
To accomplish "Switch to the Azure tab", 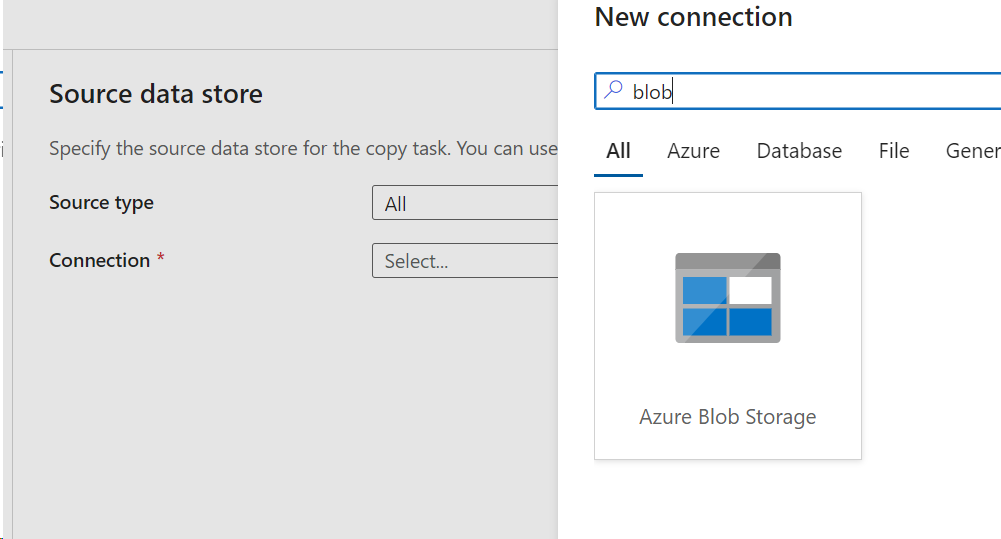I will coord(693,151).
